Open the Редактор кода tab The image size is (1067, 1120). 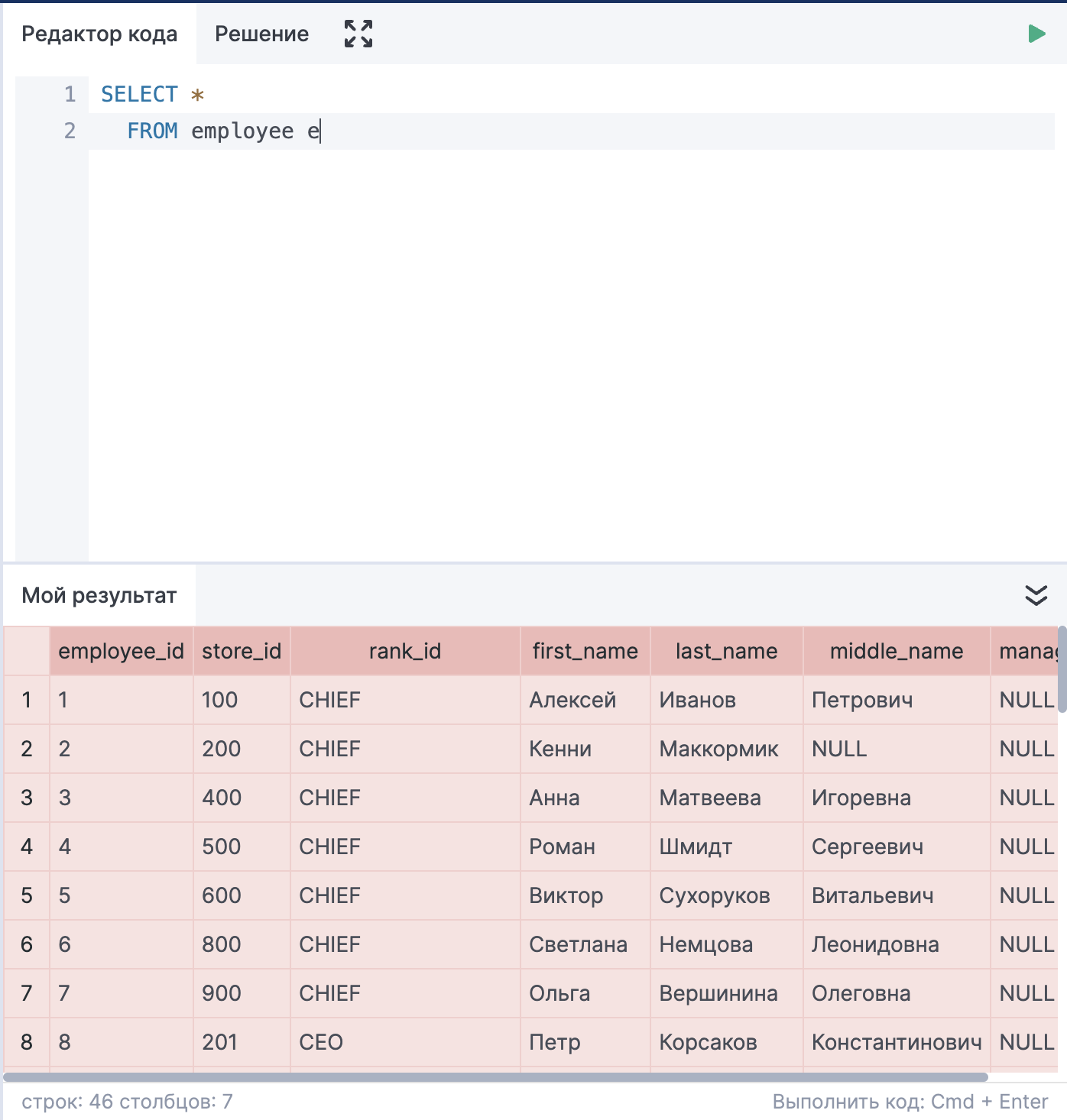tap(99, 34)
